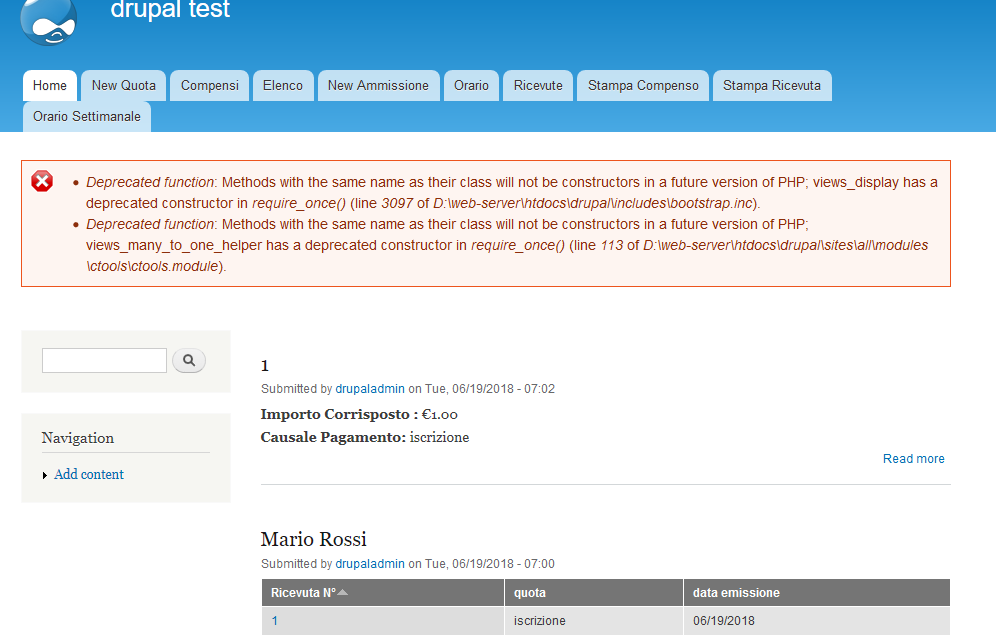Click into the search text field
996x635 pixels.
[x=104, y=361]
